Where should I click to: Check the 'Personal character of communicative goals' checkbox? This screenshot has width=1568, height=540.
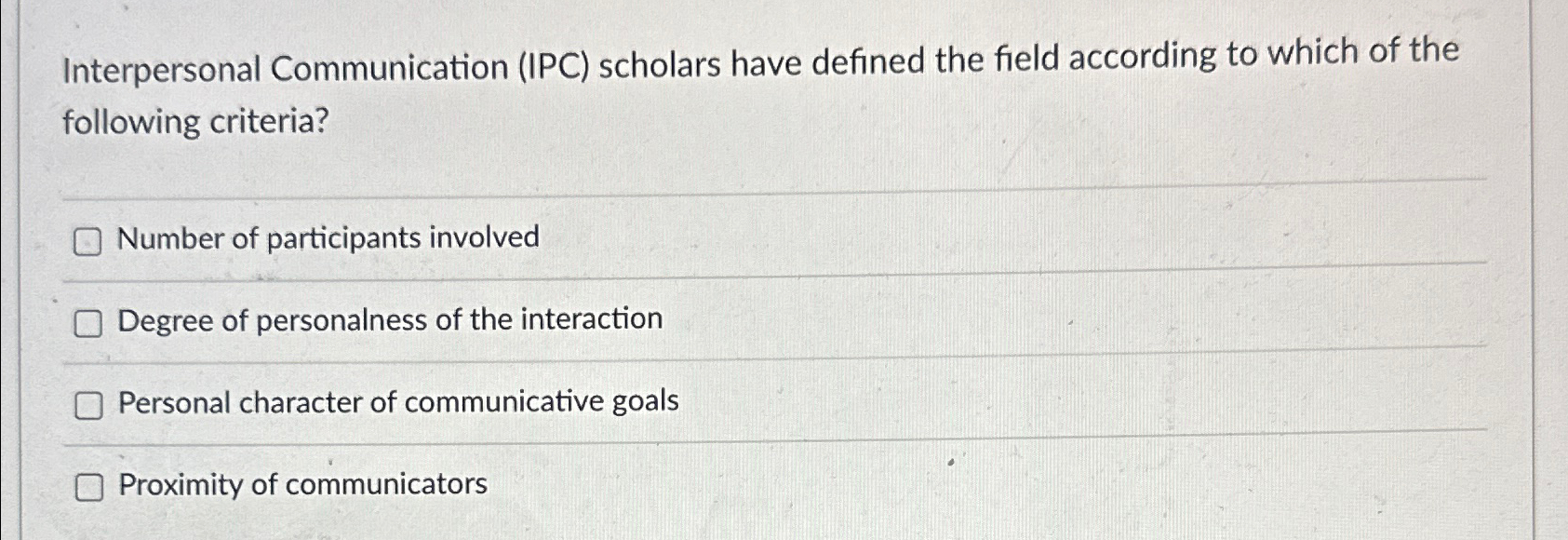(x=89, y=404)
